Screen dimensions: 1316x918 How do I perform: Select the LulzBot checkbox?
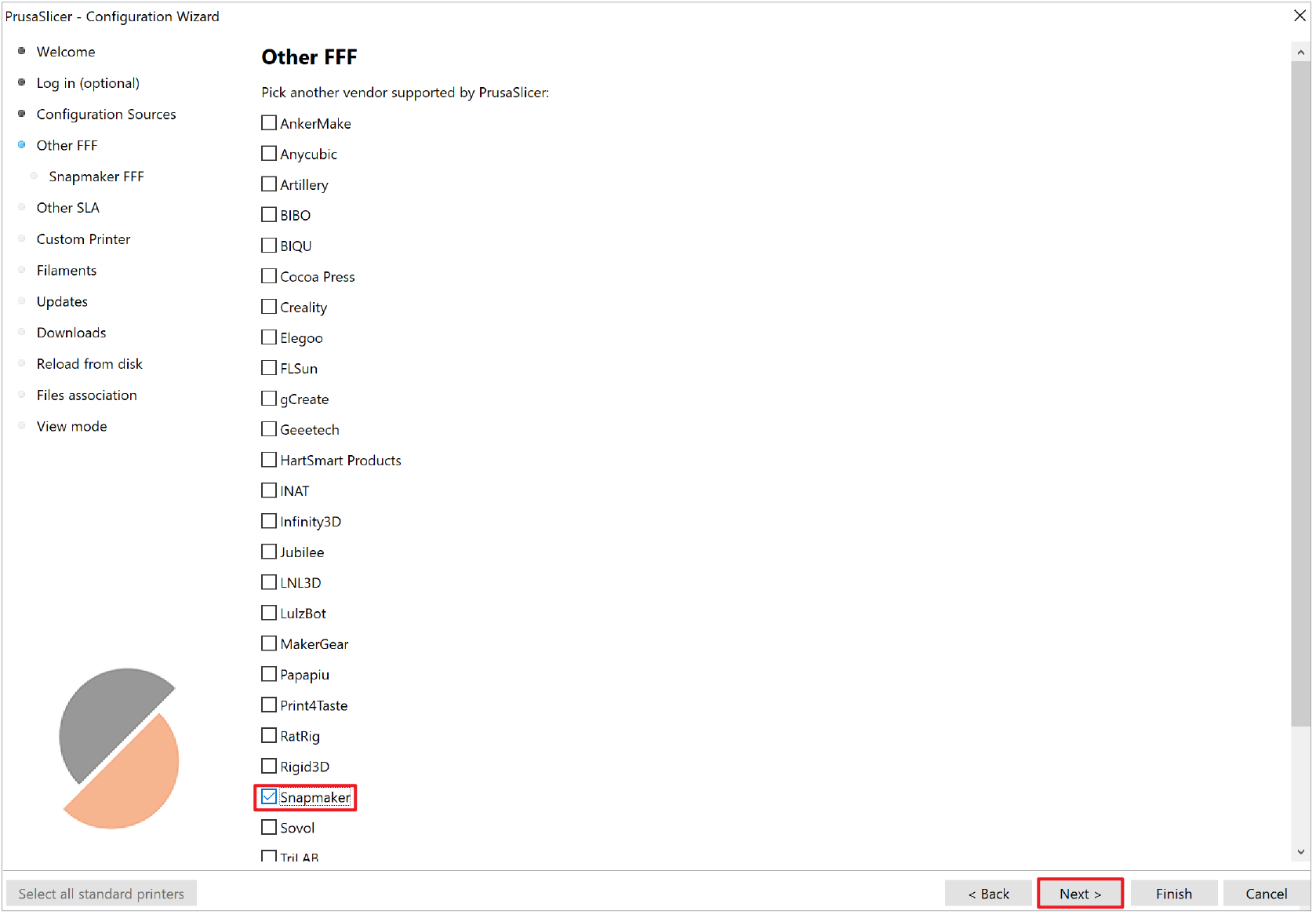(x=269, y=613)
